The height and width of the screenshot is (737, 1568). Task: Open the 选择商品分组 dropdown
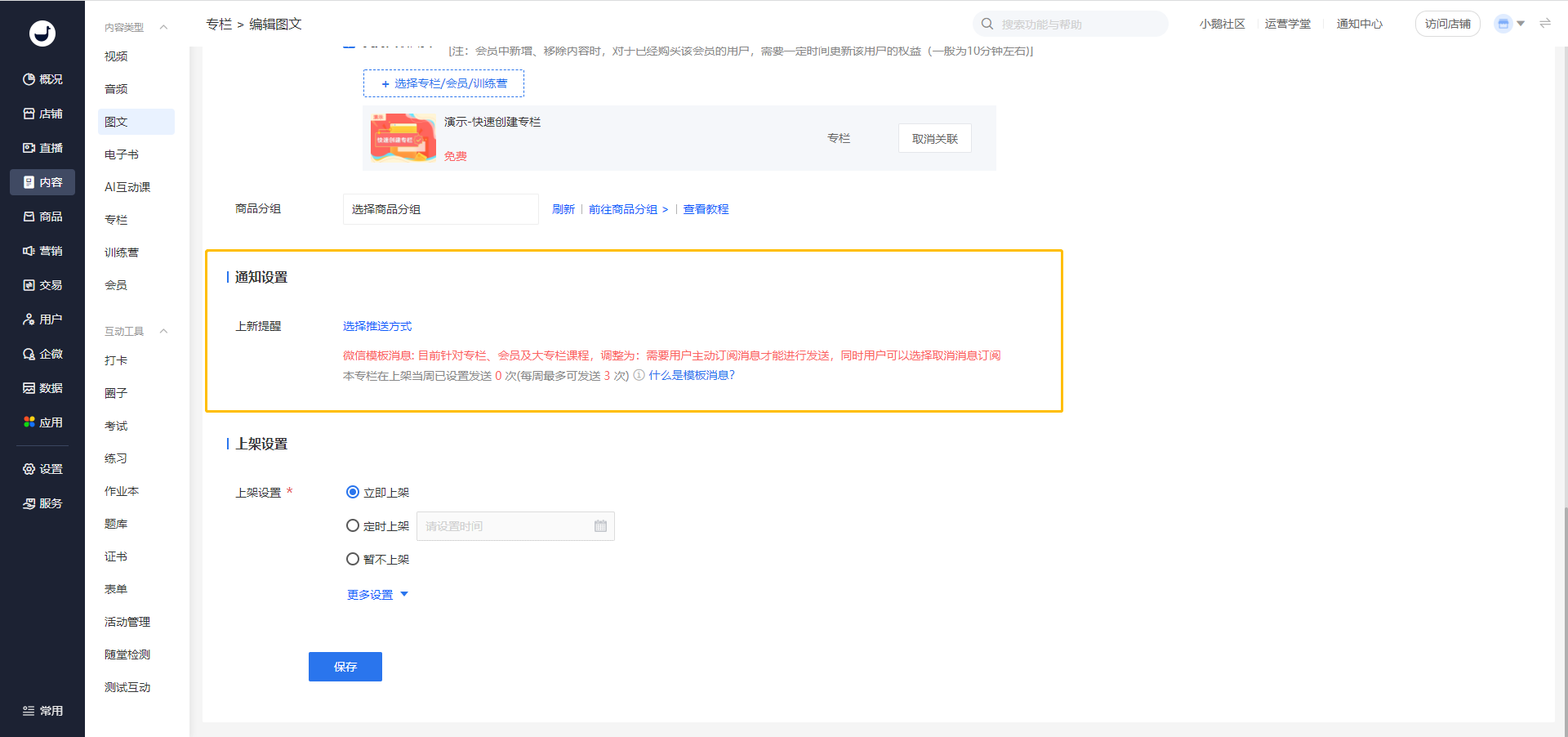pos(440,209)
